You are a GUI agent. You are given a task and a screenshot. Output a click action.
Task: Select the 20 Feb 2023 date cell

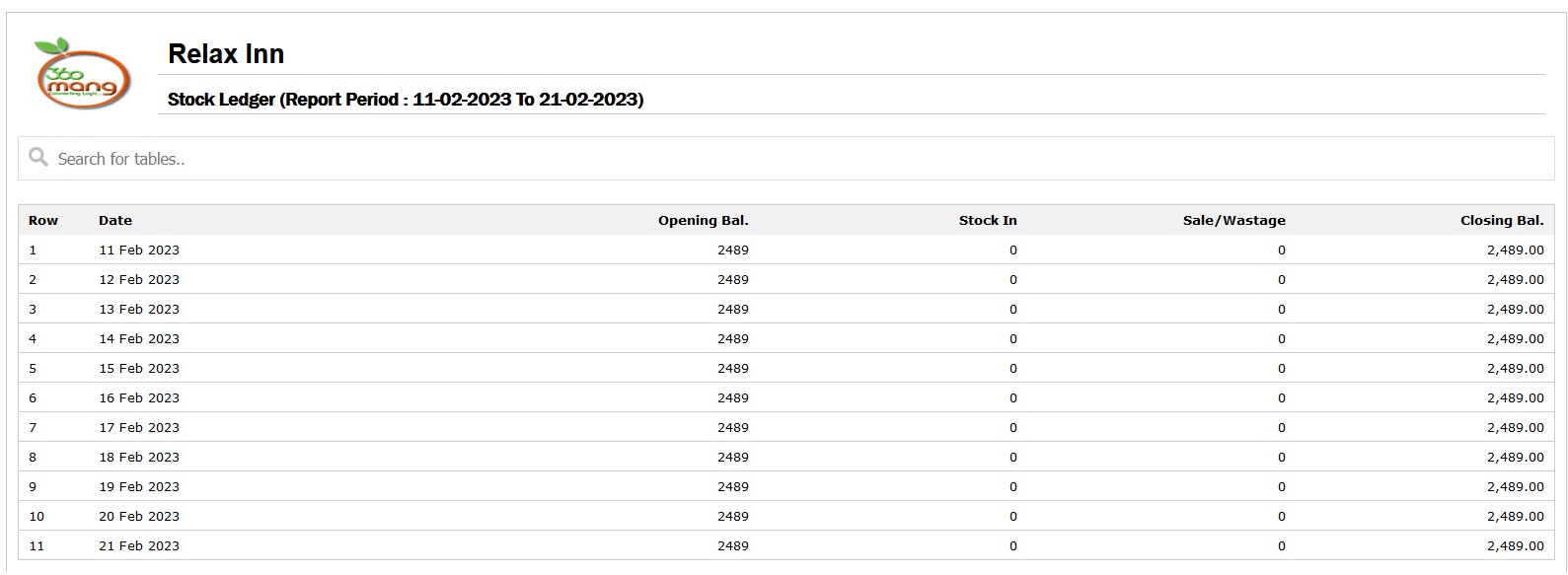pyautogui.click(x=139, y=516)
